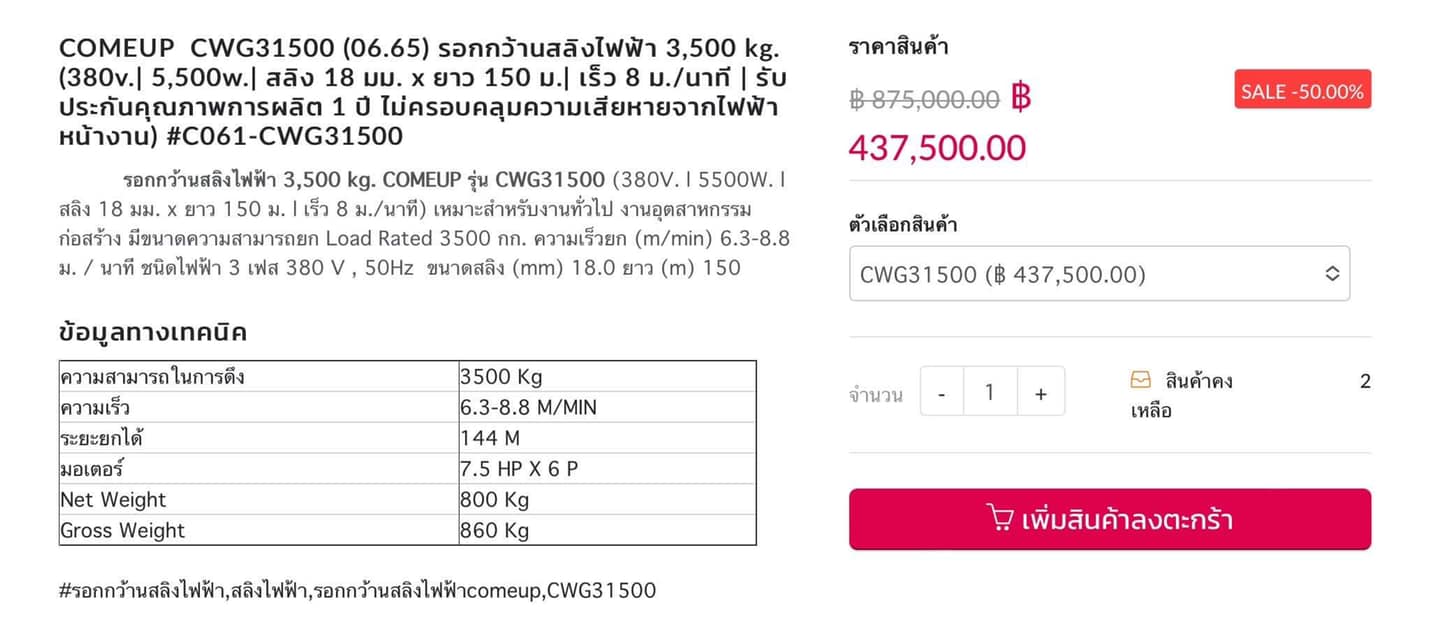The height and width of the screenshot is (640, 1430).
Task: Click the sale price 437,500.00
Action: click(x=937, y=148)
